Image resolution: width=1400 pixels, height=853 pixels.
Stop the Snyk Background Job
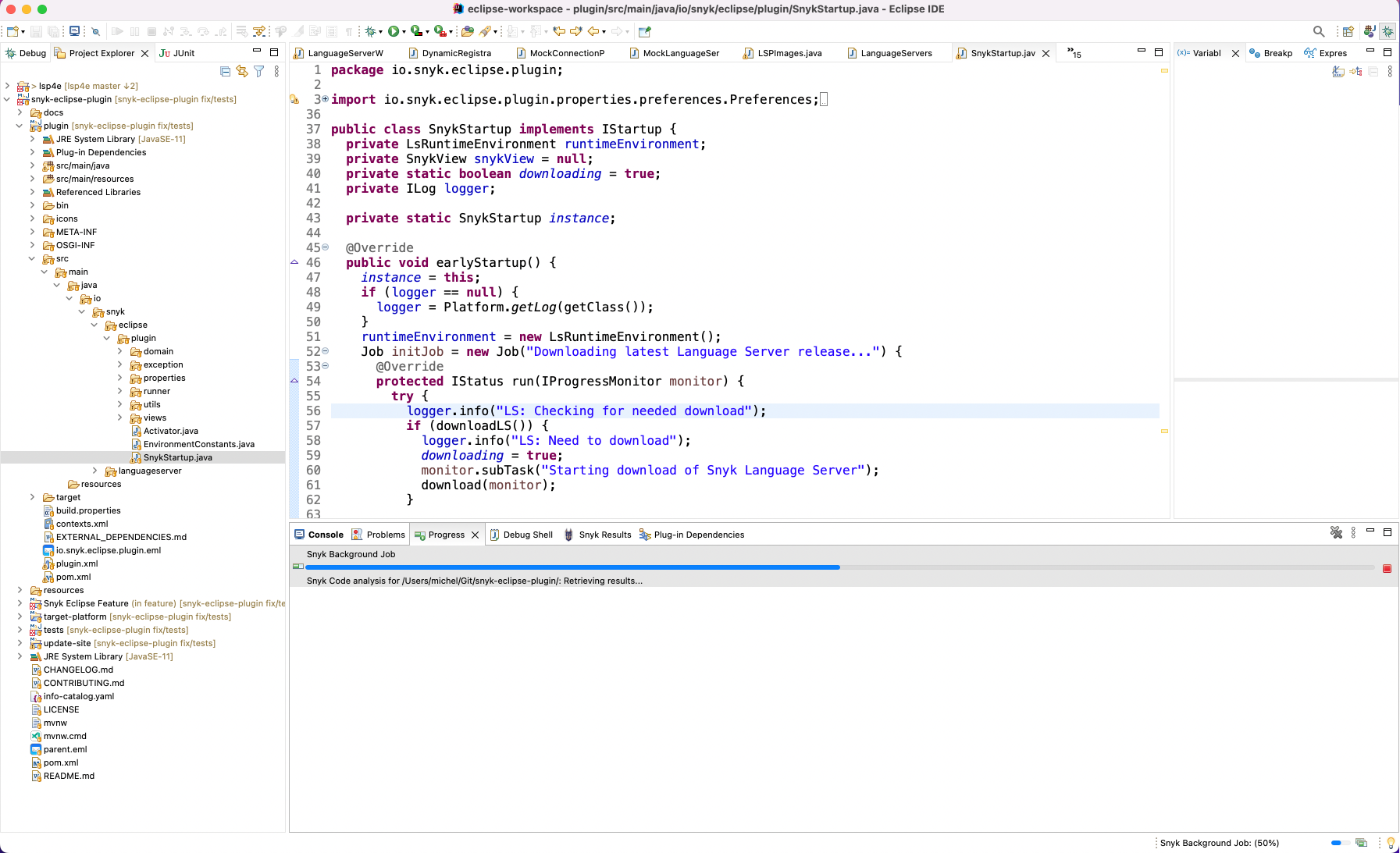1387,568
